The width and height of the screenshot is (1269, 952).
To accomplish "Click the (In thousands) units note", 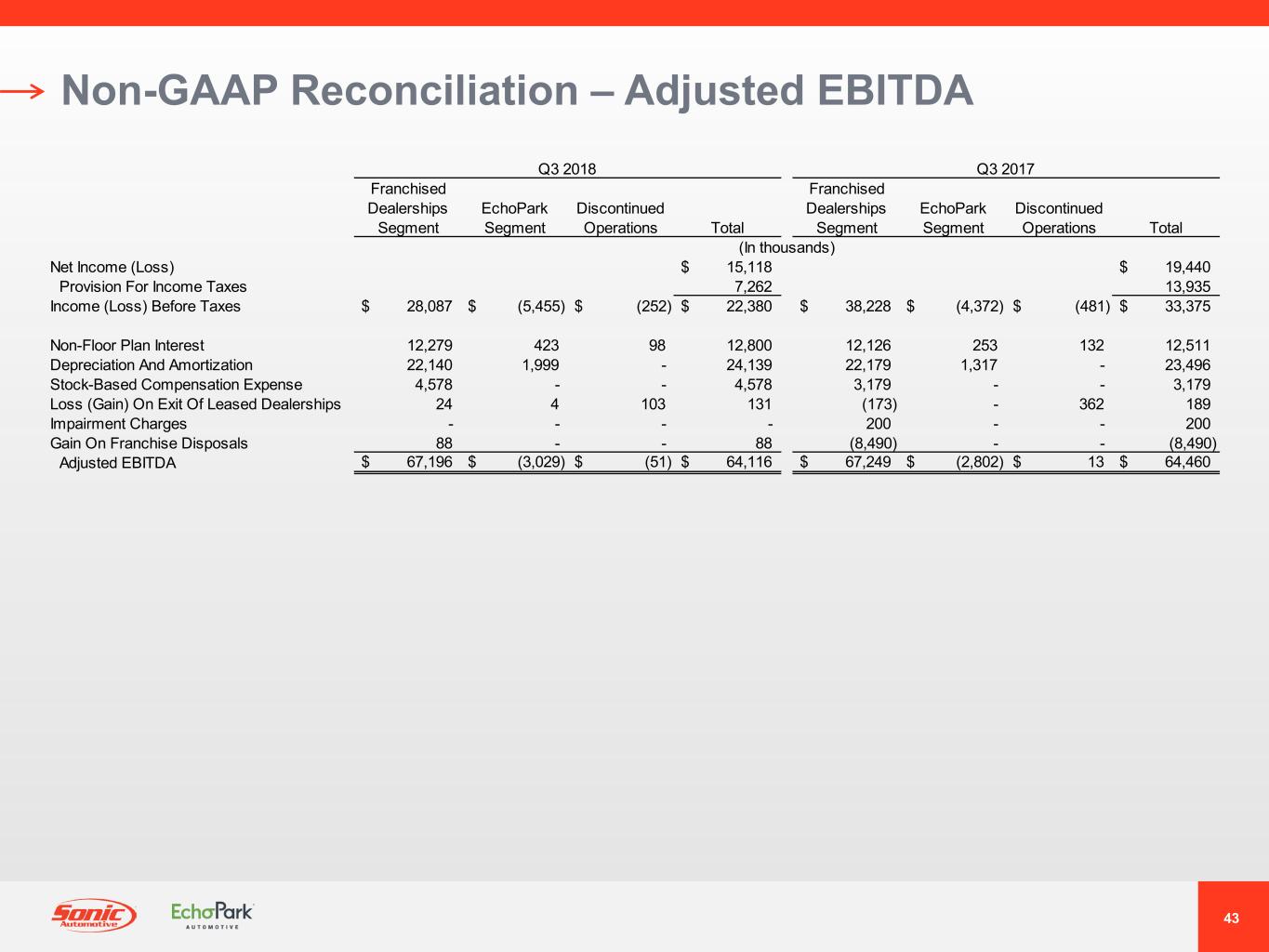I will tap(787, 248).
